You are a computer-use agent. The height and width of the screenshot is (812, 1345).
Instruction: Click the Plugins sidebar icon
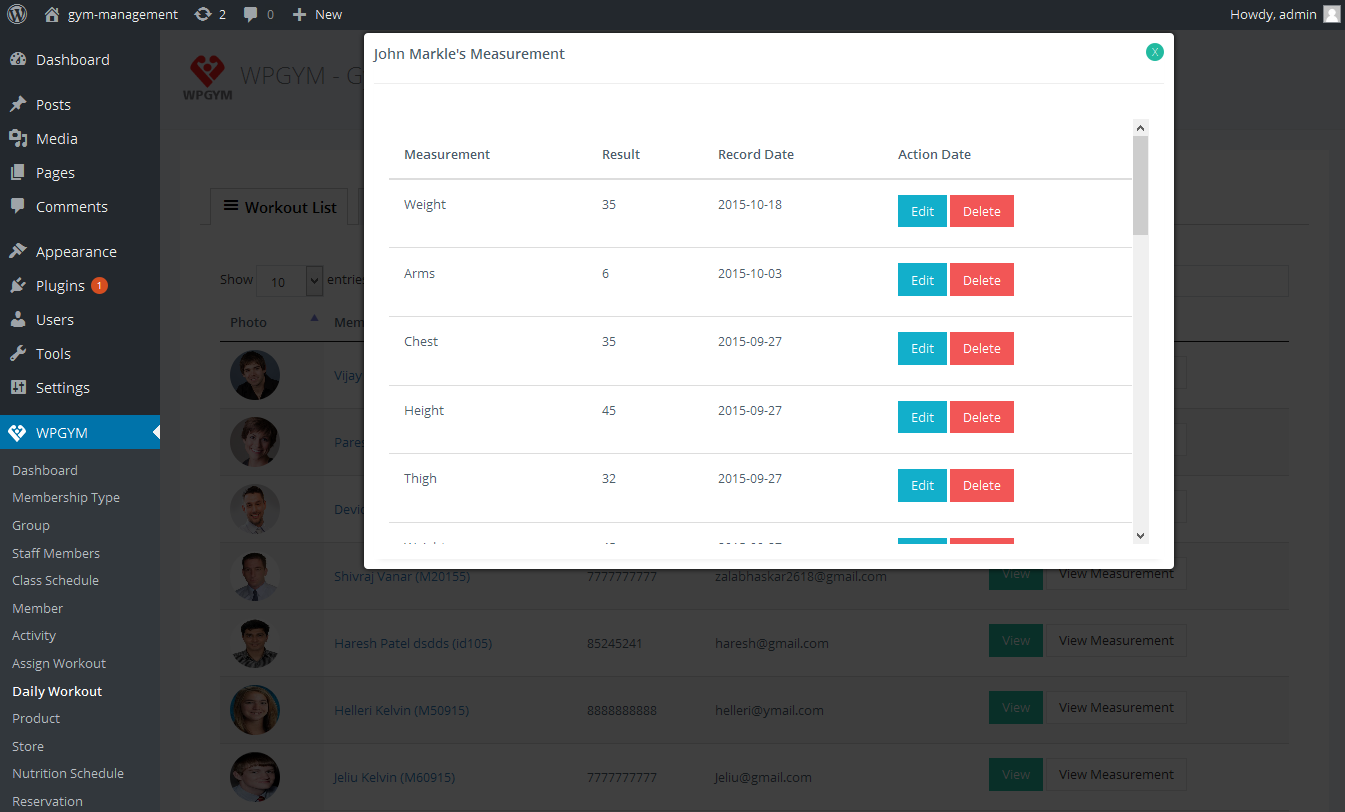coord(18,286)
